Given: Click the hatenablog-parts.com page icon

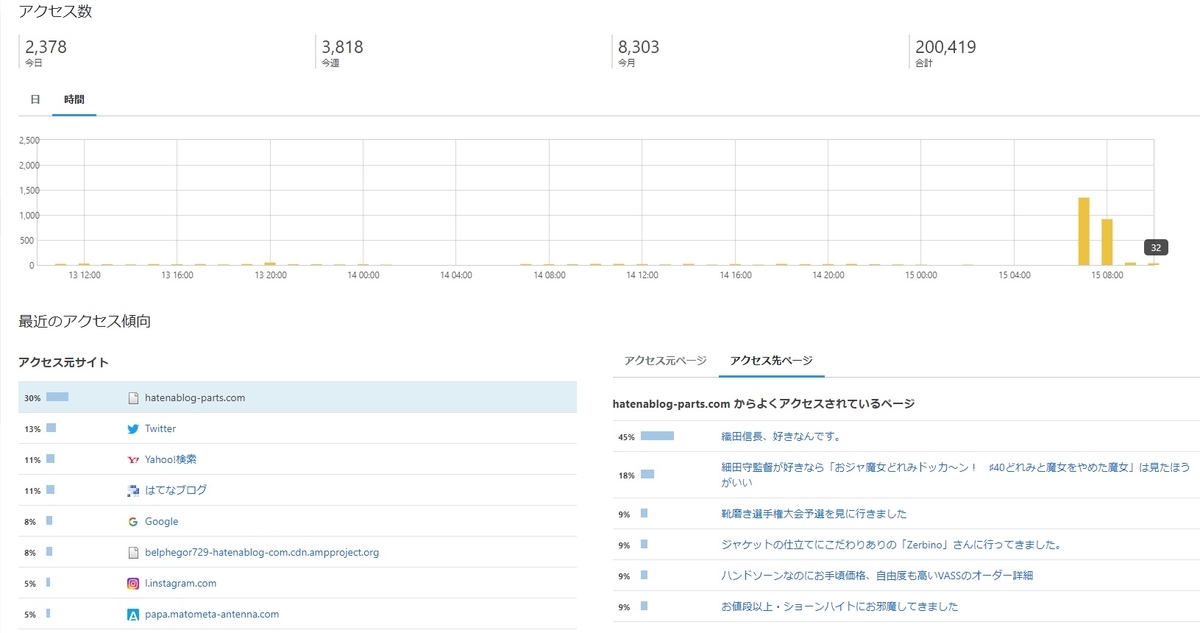Looking at the screenshot, I should pyautogui.click(x=133, y=398).
